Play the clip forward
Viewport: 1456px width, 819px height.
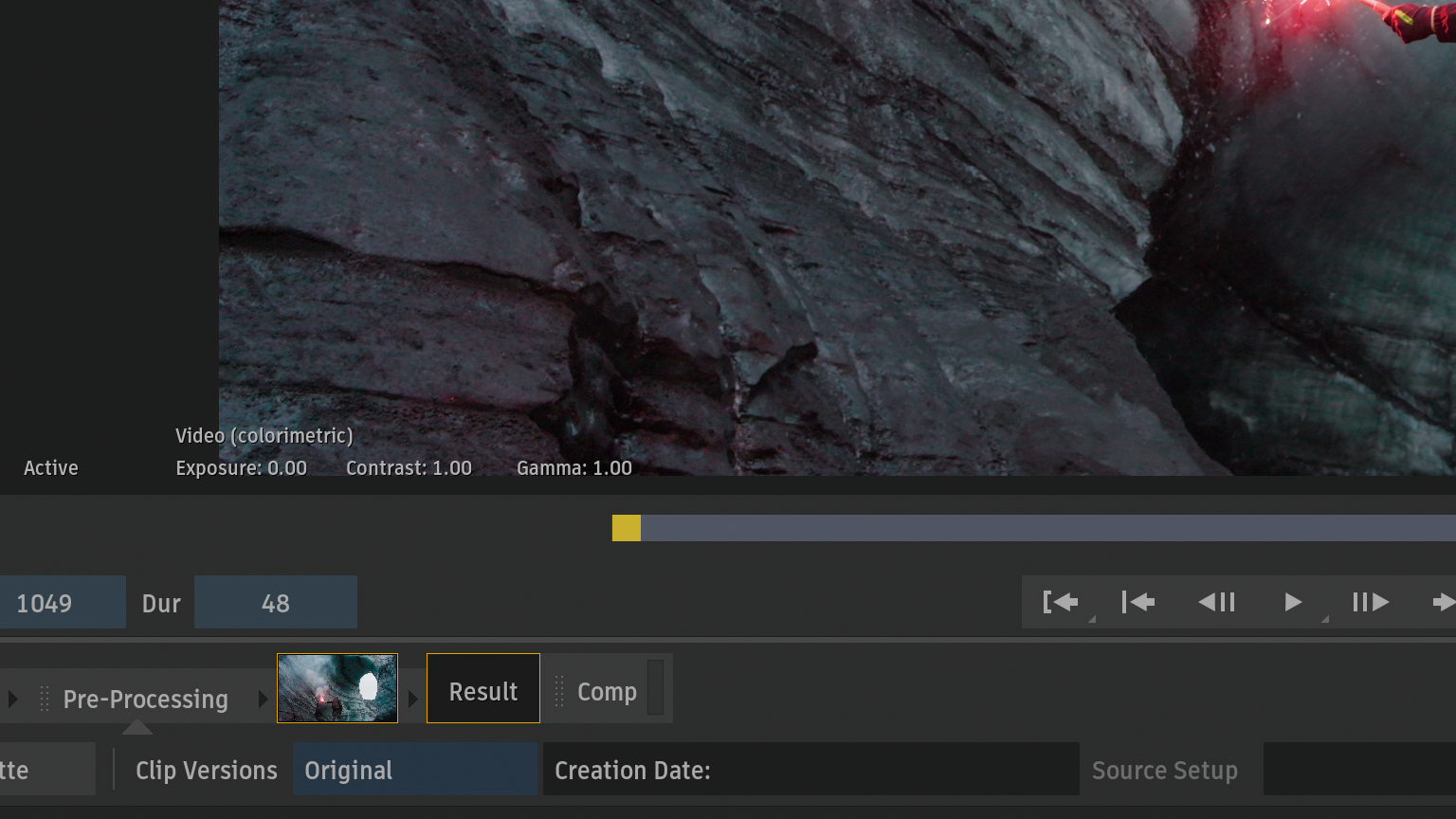coord(1293,602)
